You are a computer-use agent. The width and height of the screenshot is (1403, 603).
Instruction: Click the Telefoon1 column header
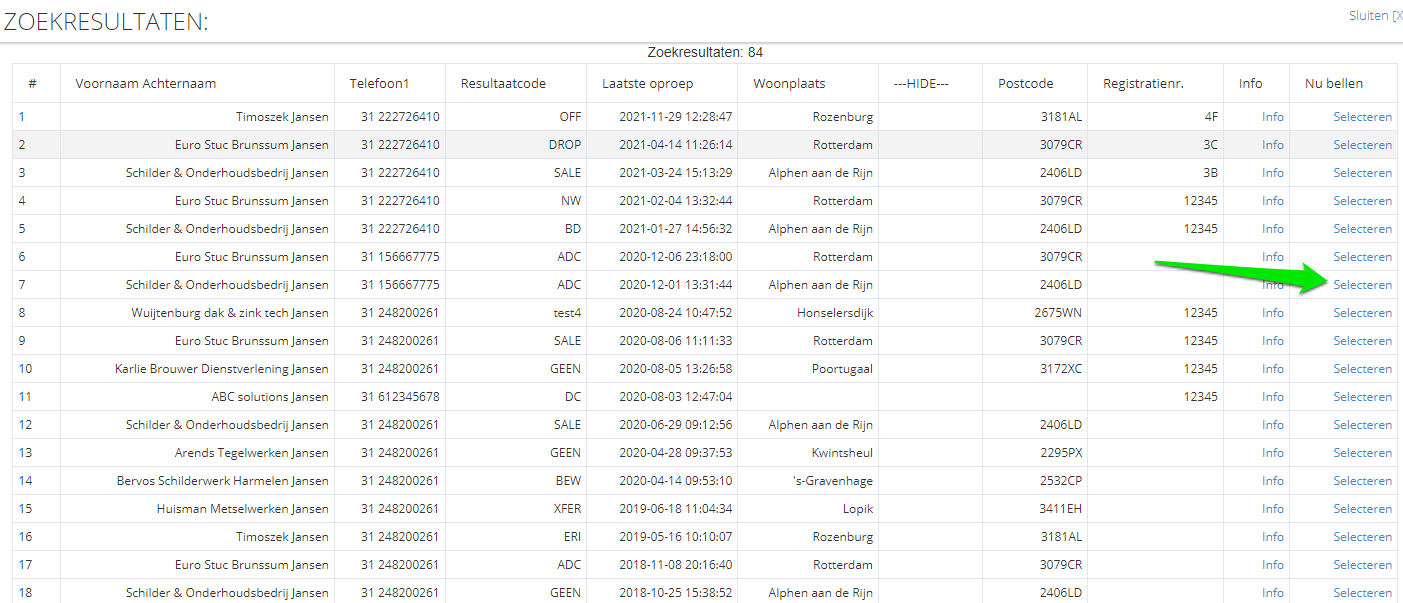coord(379,84)
